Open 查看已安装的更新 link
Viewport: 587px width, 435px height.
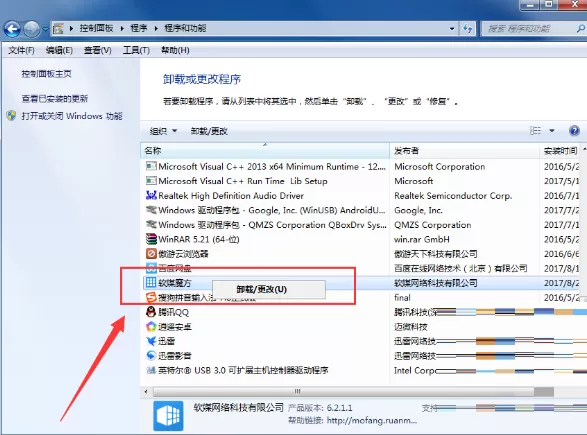[55, 98]
